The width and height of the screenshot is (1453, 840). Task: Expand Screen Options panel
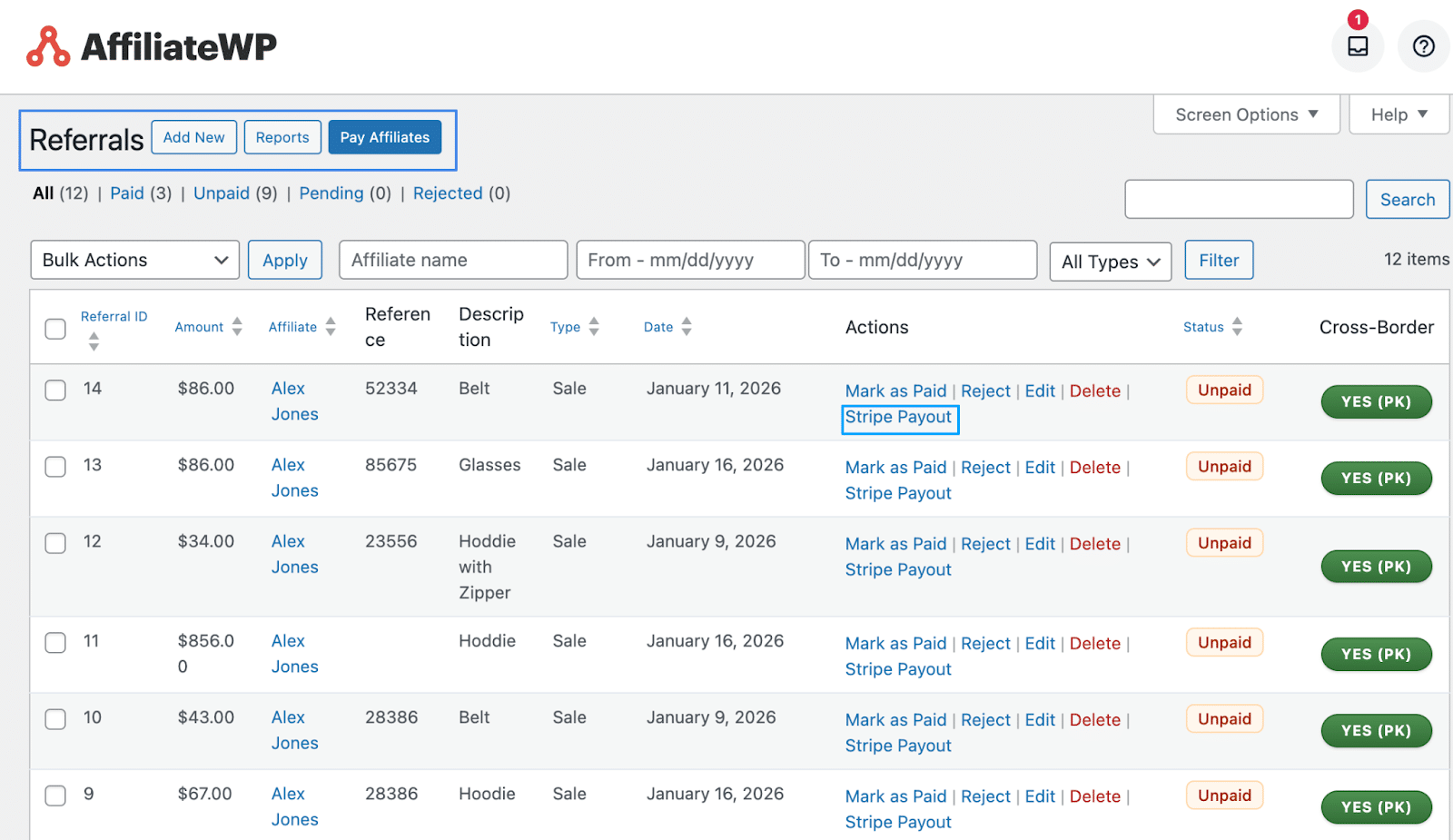coord(1246,114)
